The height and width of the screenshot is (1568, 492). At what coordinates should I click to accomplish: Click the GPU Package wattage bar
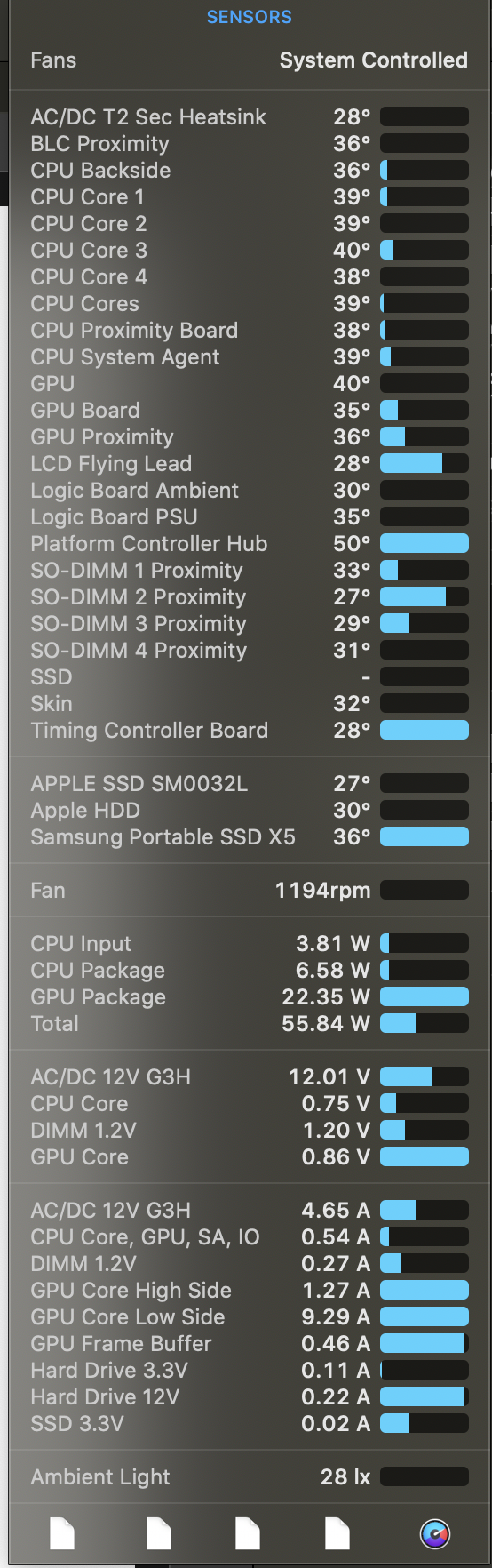point(425,996)
